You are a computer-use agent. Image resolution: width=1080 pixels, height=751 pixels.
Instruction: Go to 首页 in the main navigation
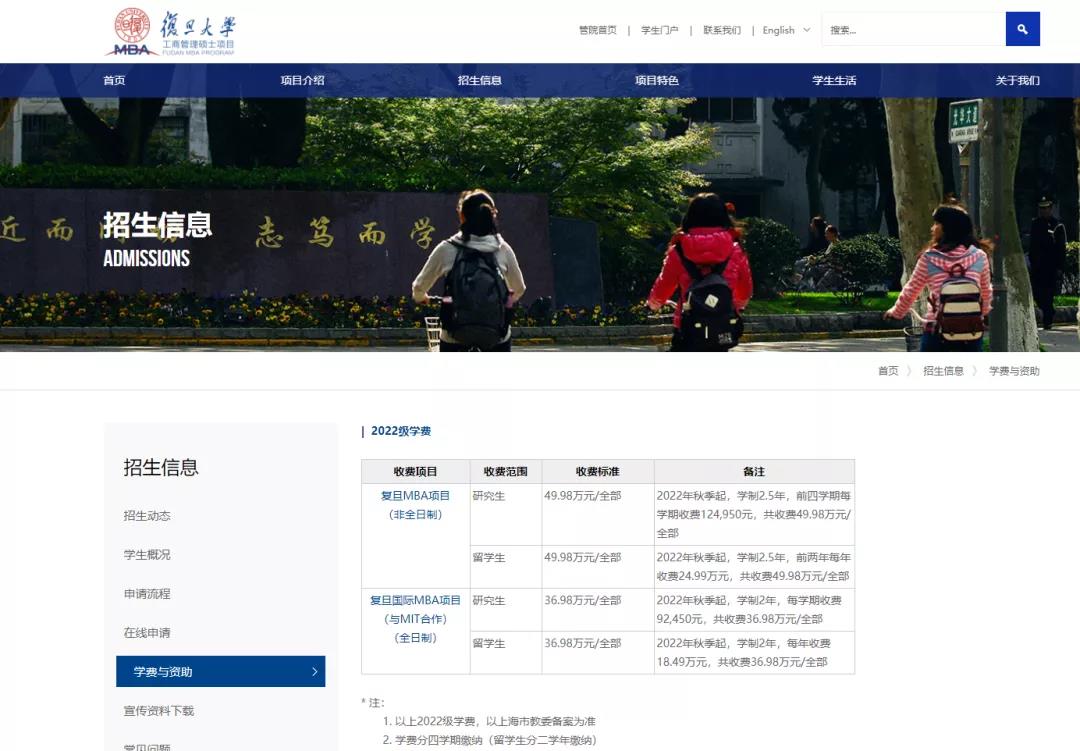coord(114,80)
